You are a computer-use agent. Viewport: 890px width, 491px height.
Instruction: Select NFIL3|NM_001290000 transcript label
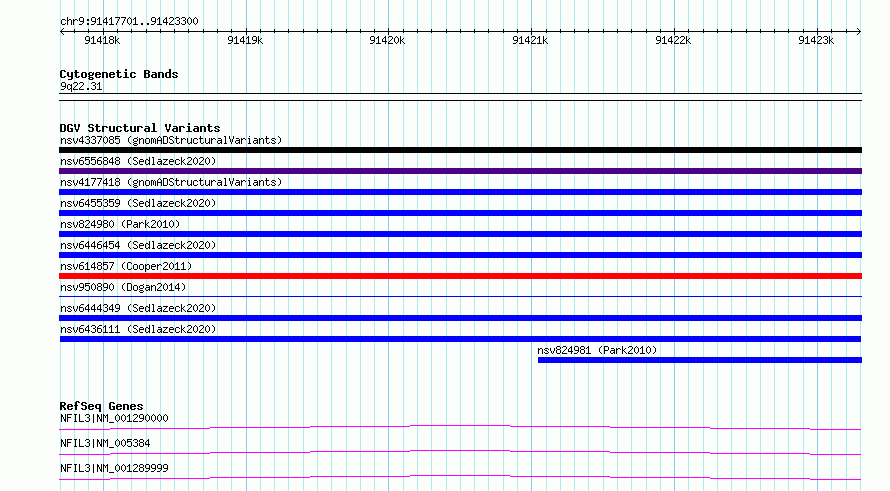[x=114, y=418]
